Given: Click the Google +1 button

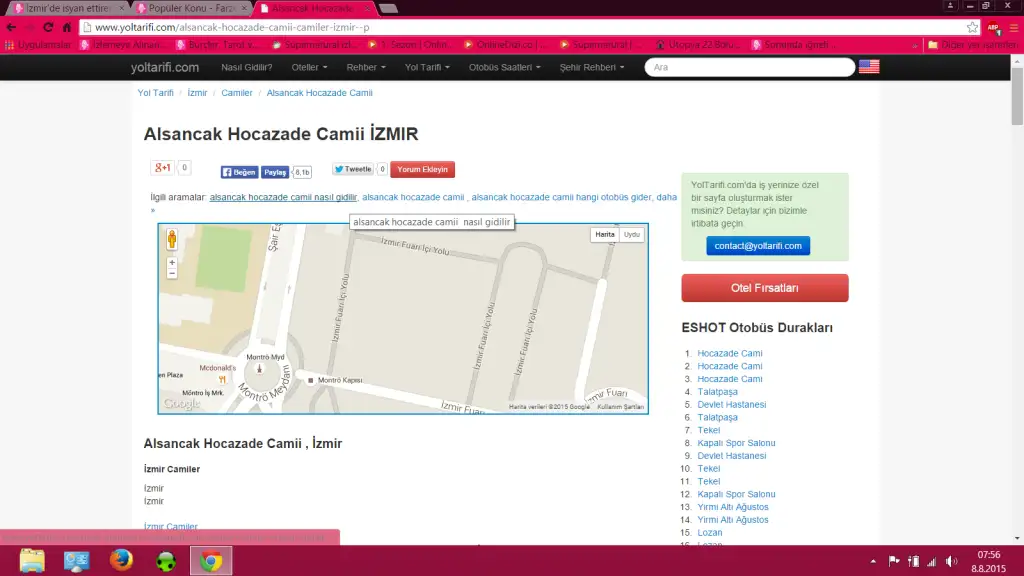Looking at the screenshot, I should coord(162,168).
